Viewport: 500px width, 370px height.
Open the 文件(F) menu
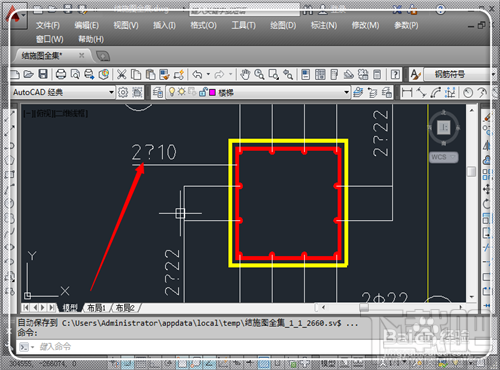48,25
